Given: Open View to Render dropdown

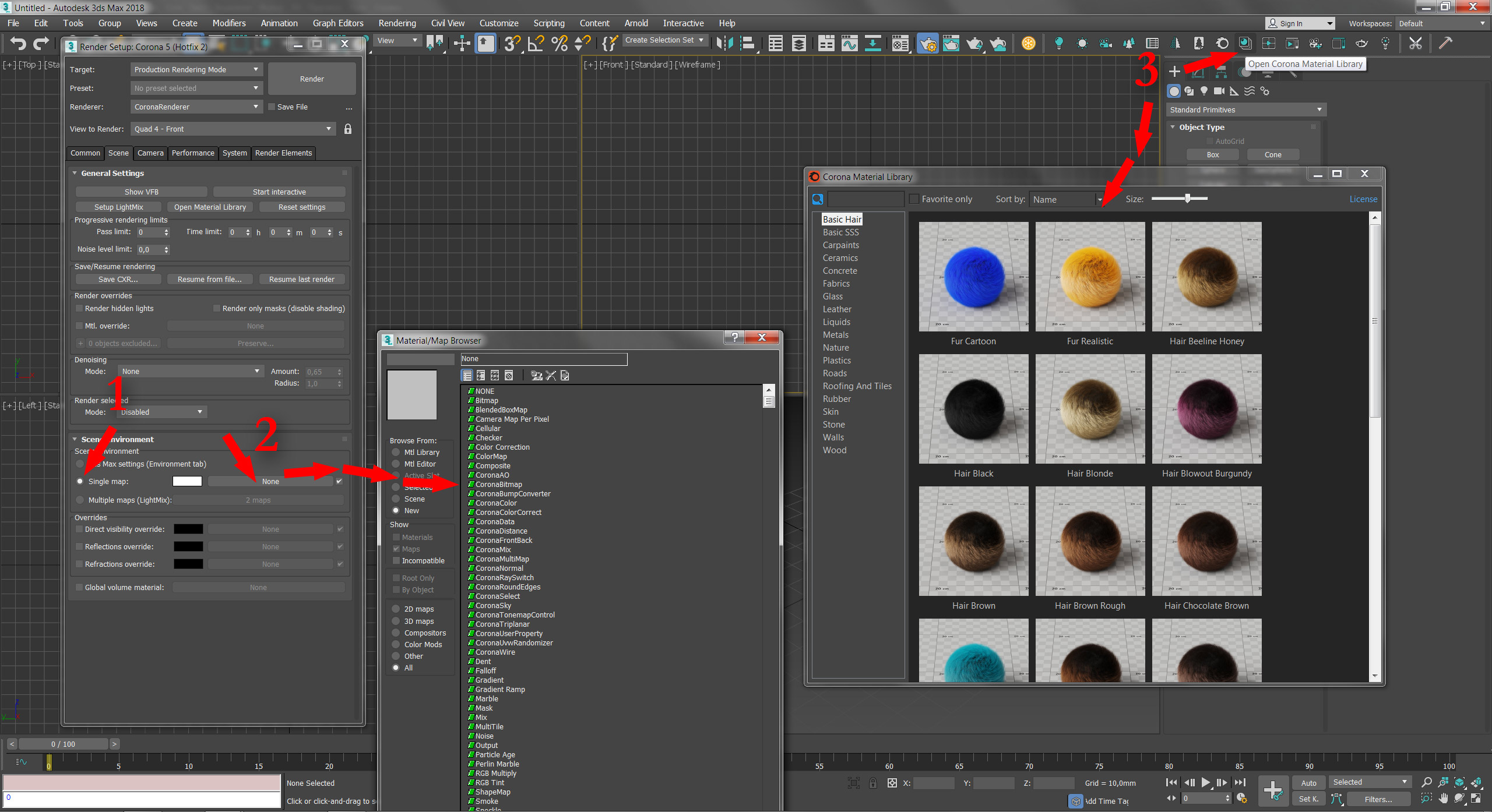Looking at the screenshot, I should click(x=233, y=129).
